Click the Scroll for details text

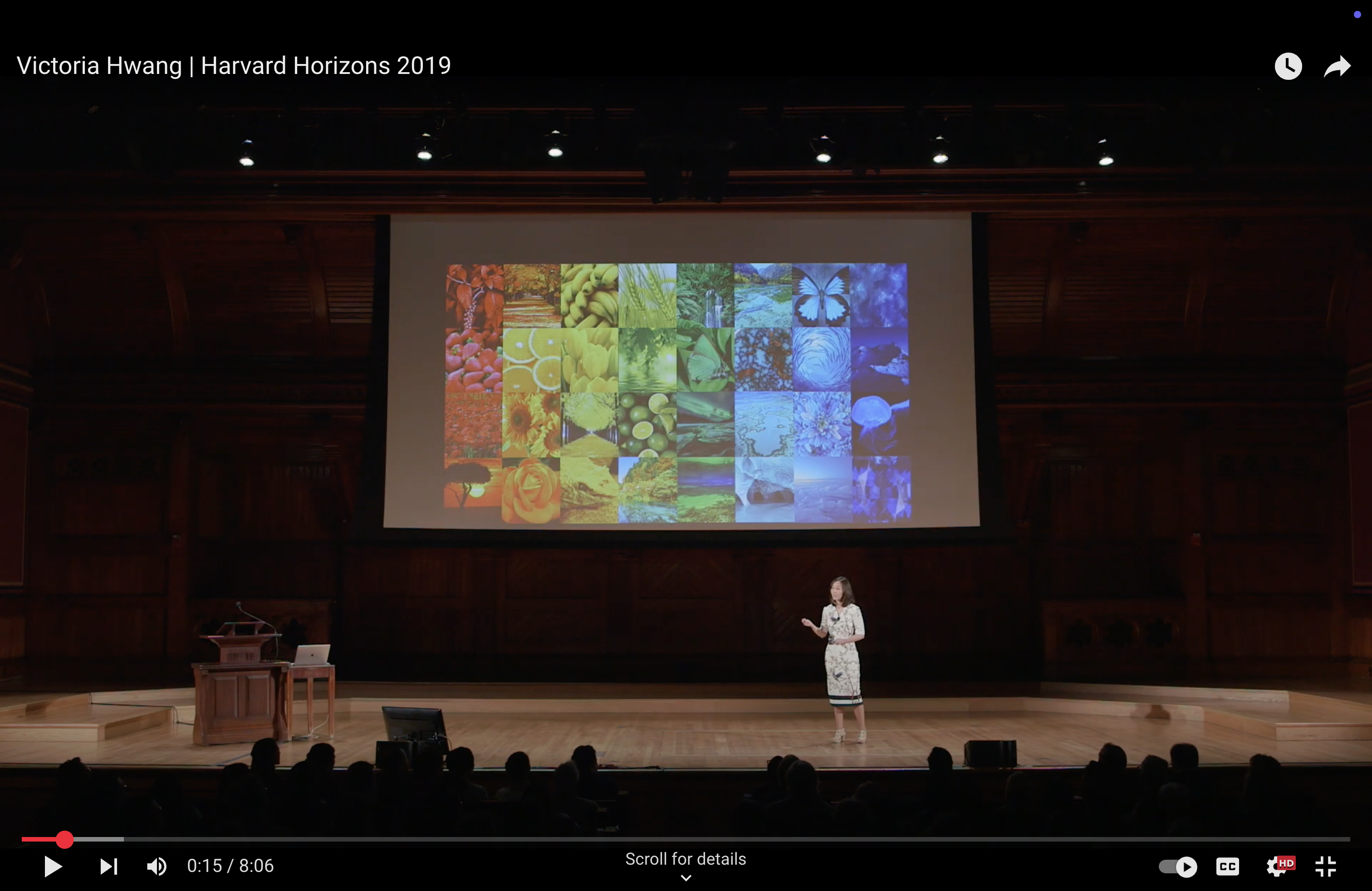(x=686, y=859)
